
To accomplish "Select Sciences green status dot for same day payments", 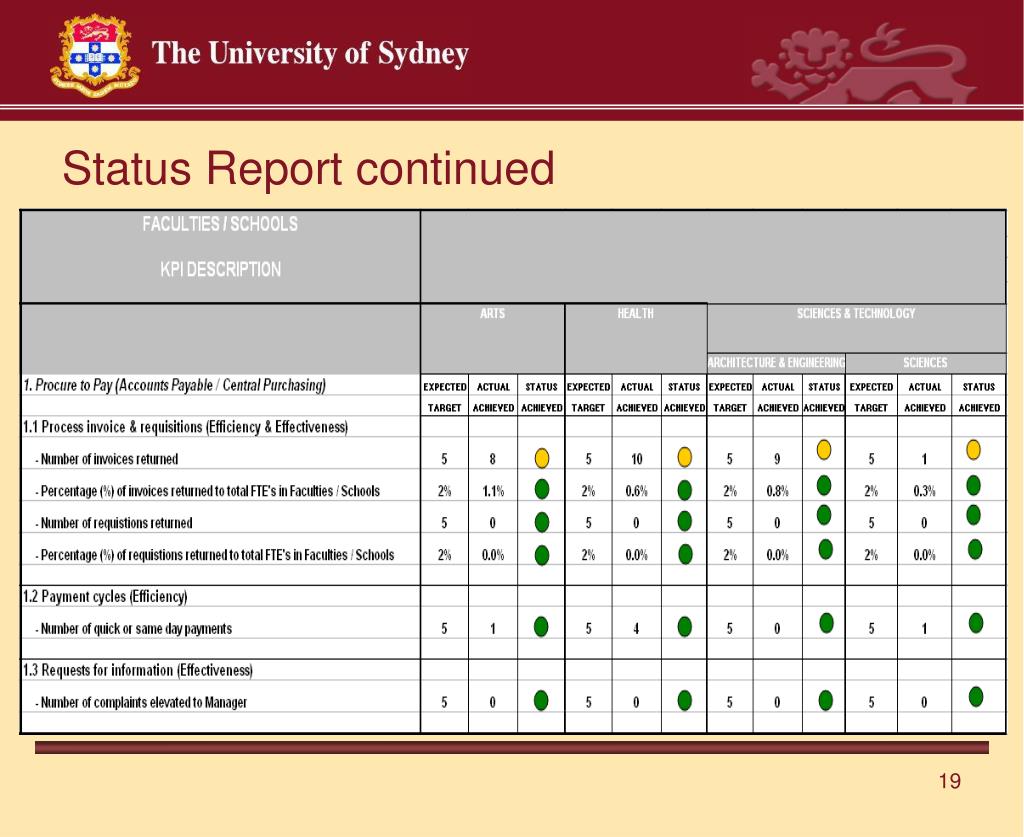I will (976, 624).
